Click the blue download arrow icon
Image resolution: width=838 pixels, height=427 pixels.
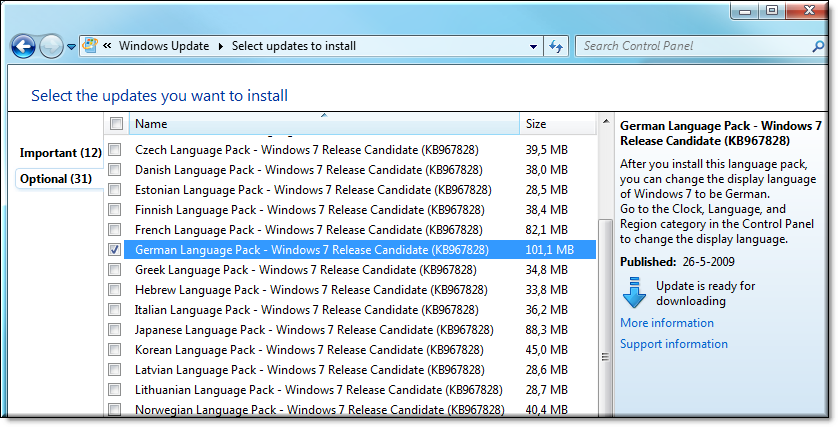634,292
